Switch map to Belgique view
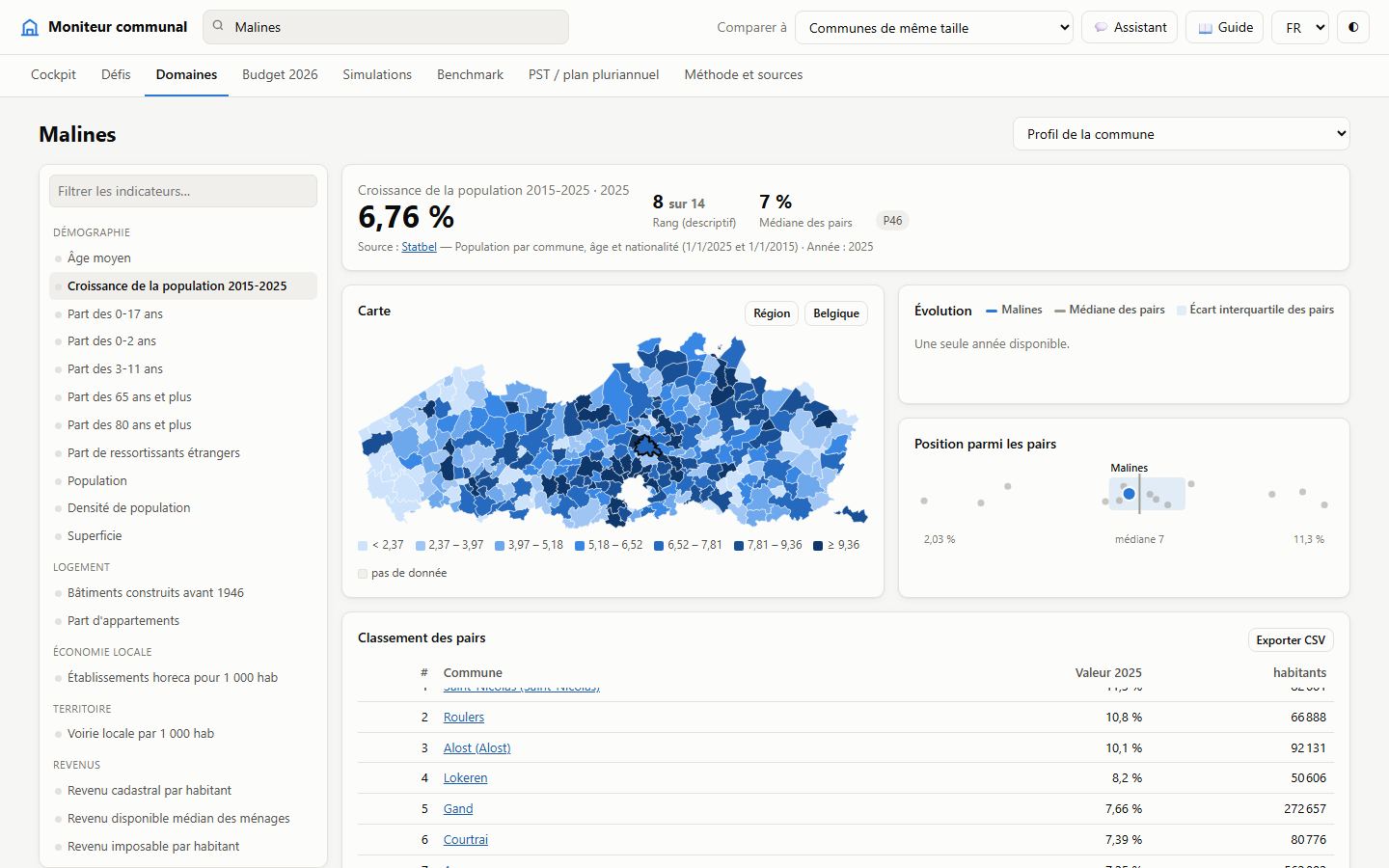Screen dimensions: 1389x868 [x=836, y=313]
